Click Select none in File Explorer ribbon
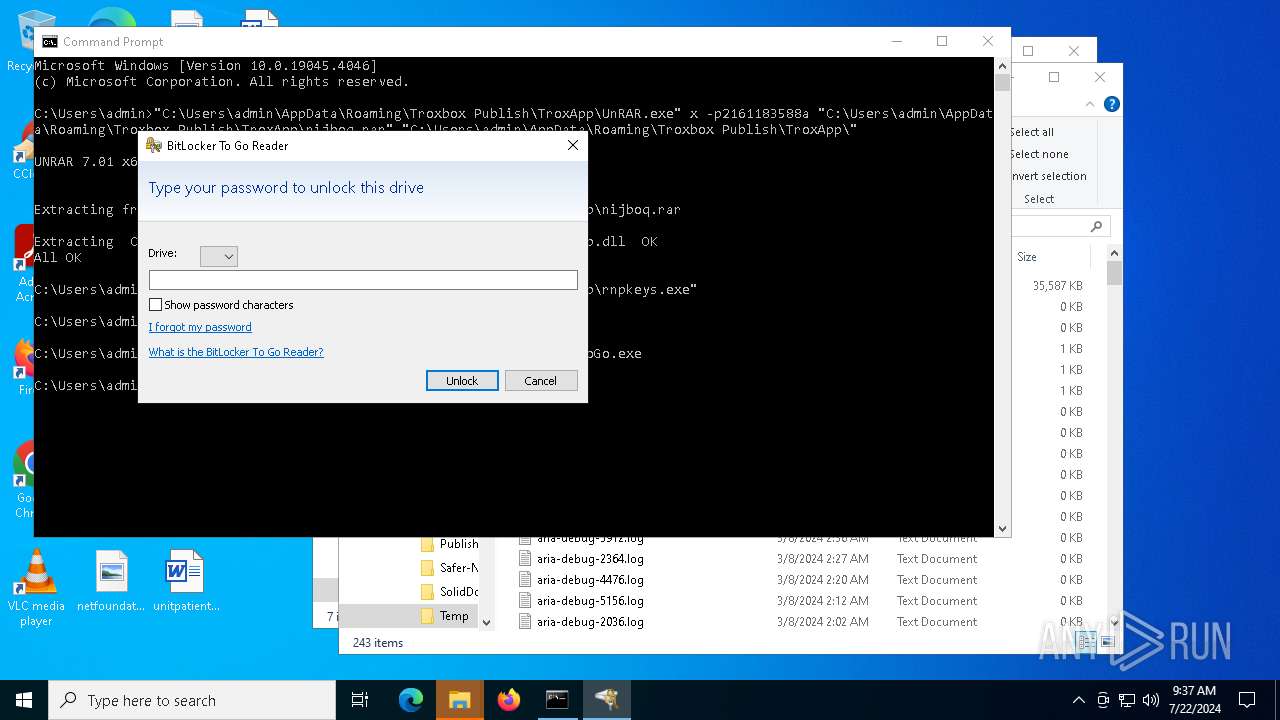Screen dimensions: 1280x720 point(1038,154)
